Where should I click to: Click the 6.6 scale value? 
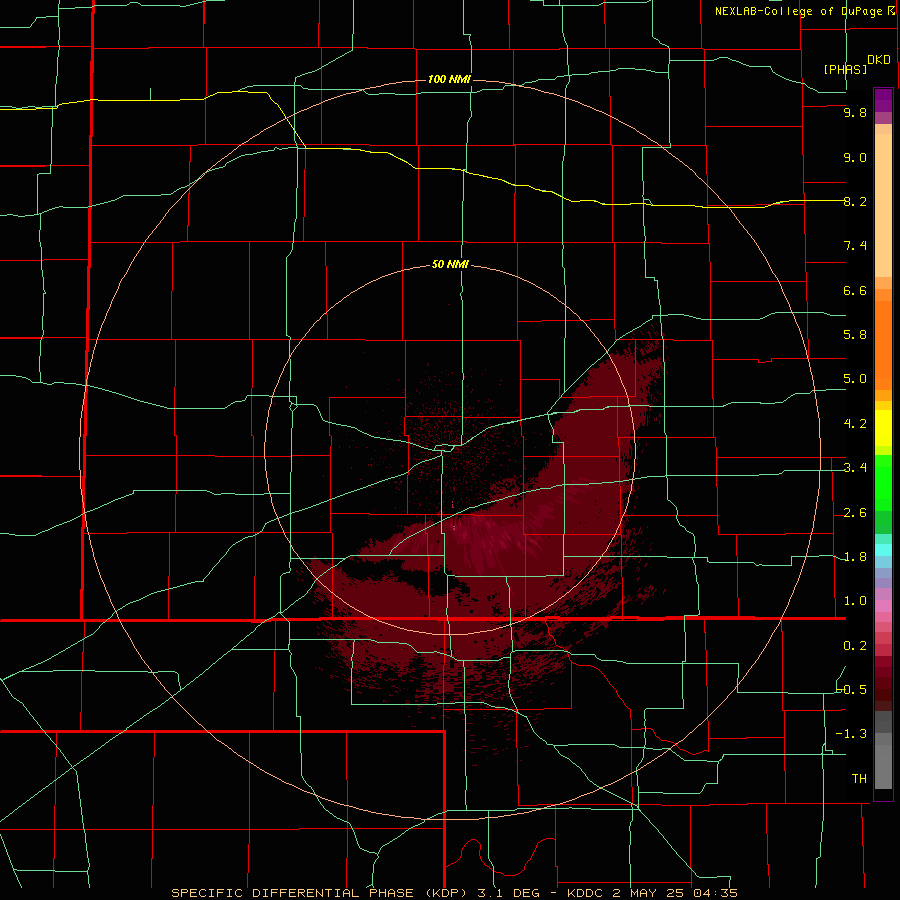[855, 290]
